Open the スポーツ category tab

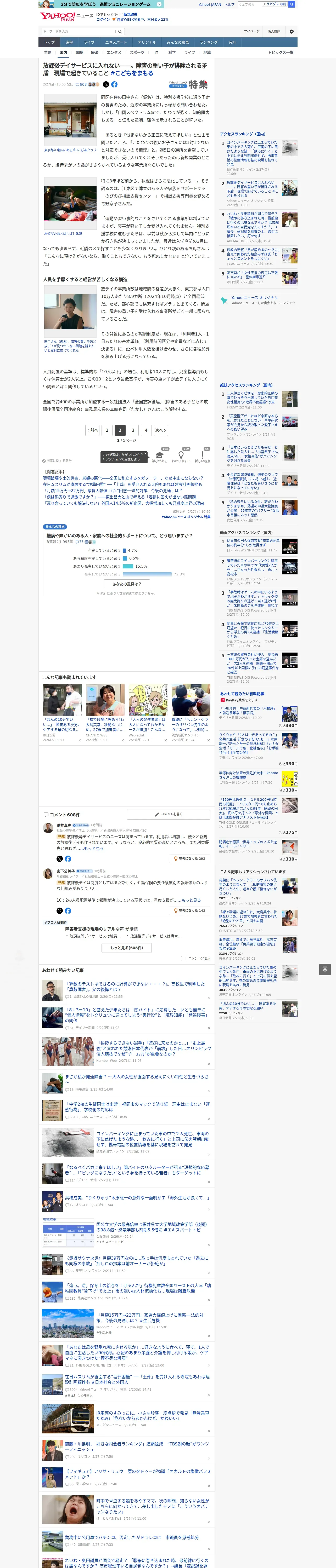point(137,52)
